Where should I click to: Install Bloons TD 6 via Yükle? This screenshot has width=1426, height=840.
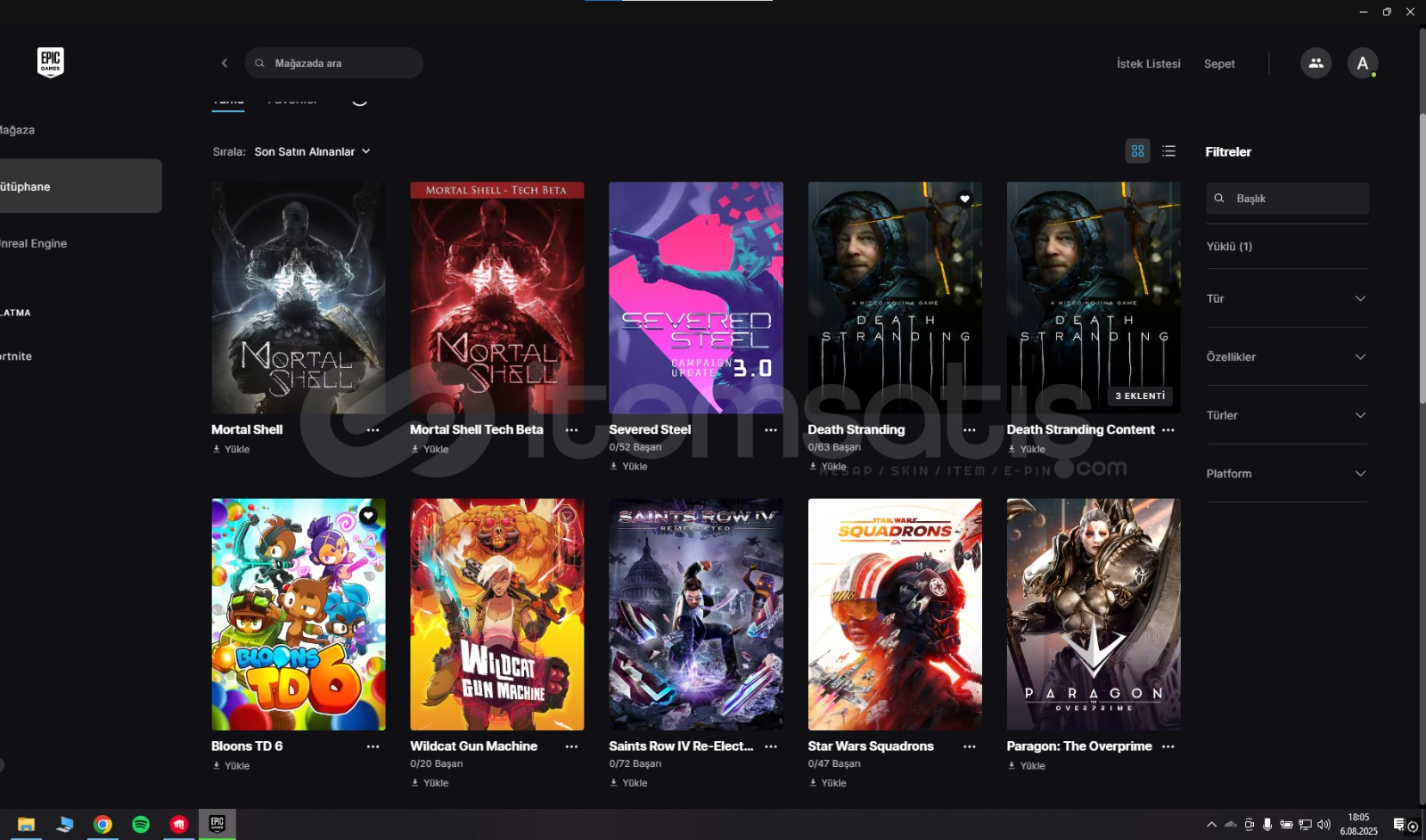pyautogui.click(x=232, y=766)
